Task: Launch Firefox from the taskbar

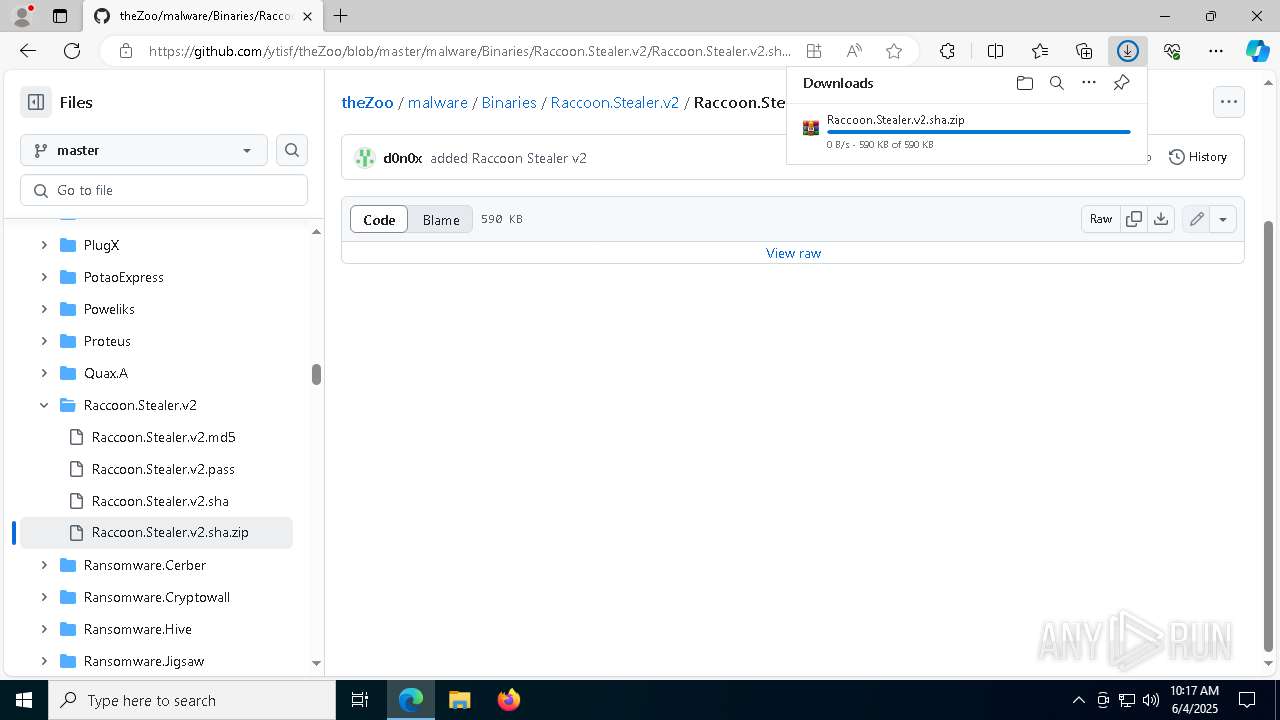Action: 509,700
